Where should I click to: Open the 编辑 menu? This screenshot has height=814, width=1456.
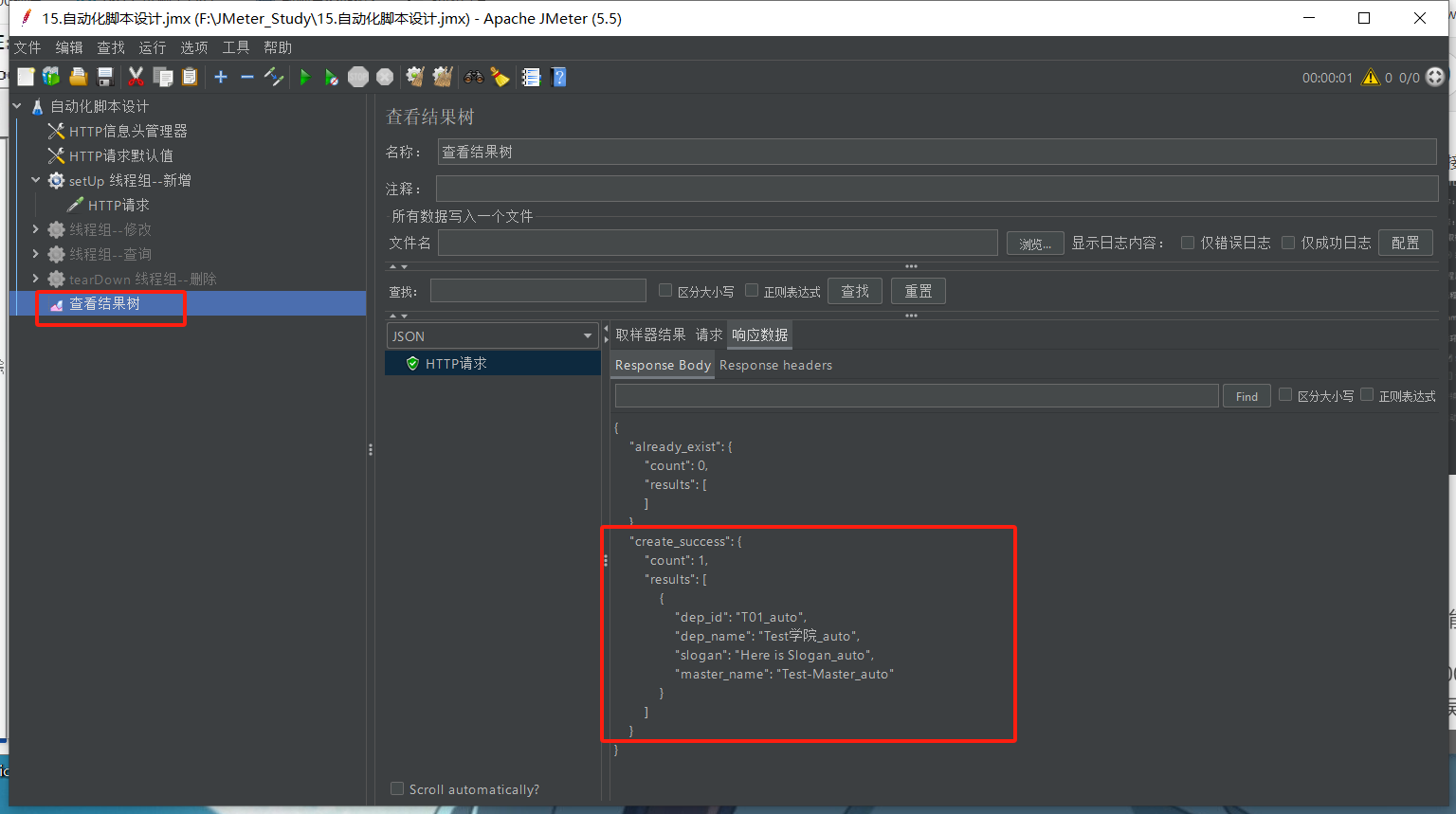[x=69, y=47]
